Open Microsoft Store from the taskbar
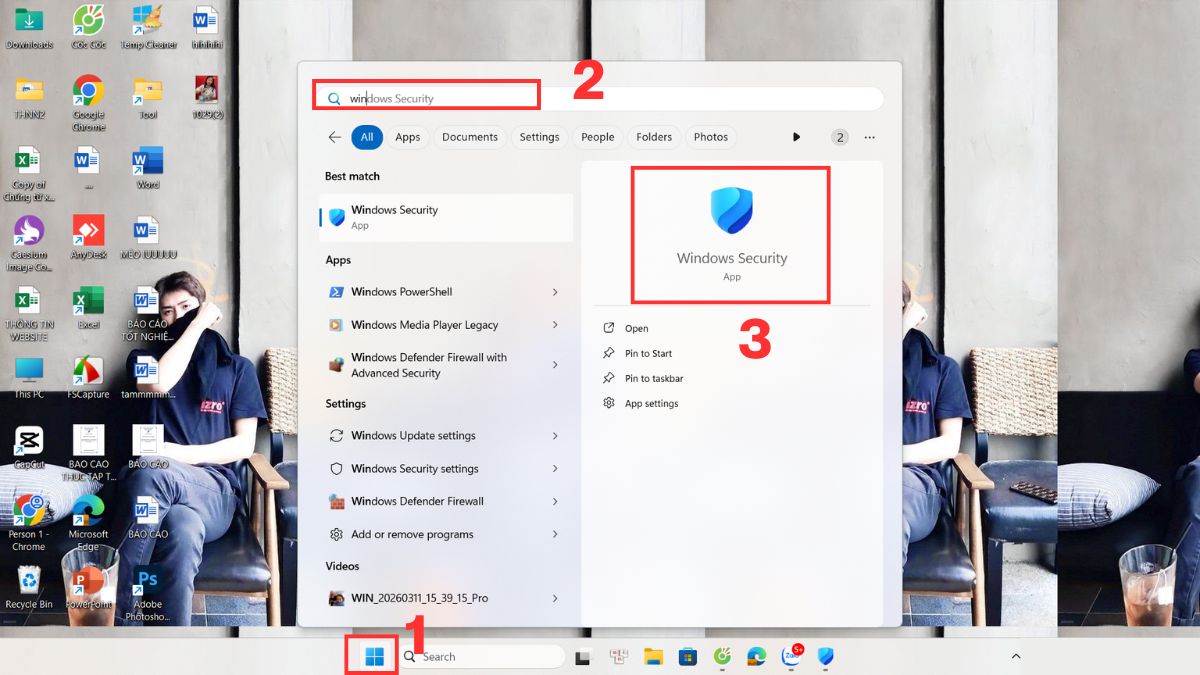 (x=688, y=657)
